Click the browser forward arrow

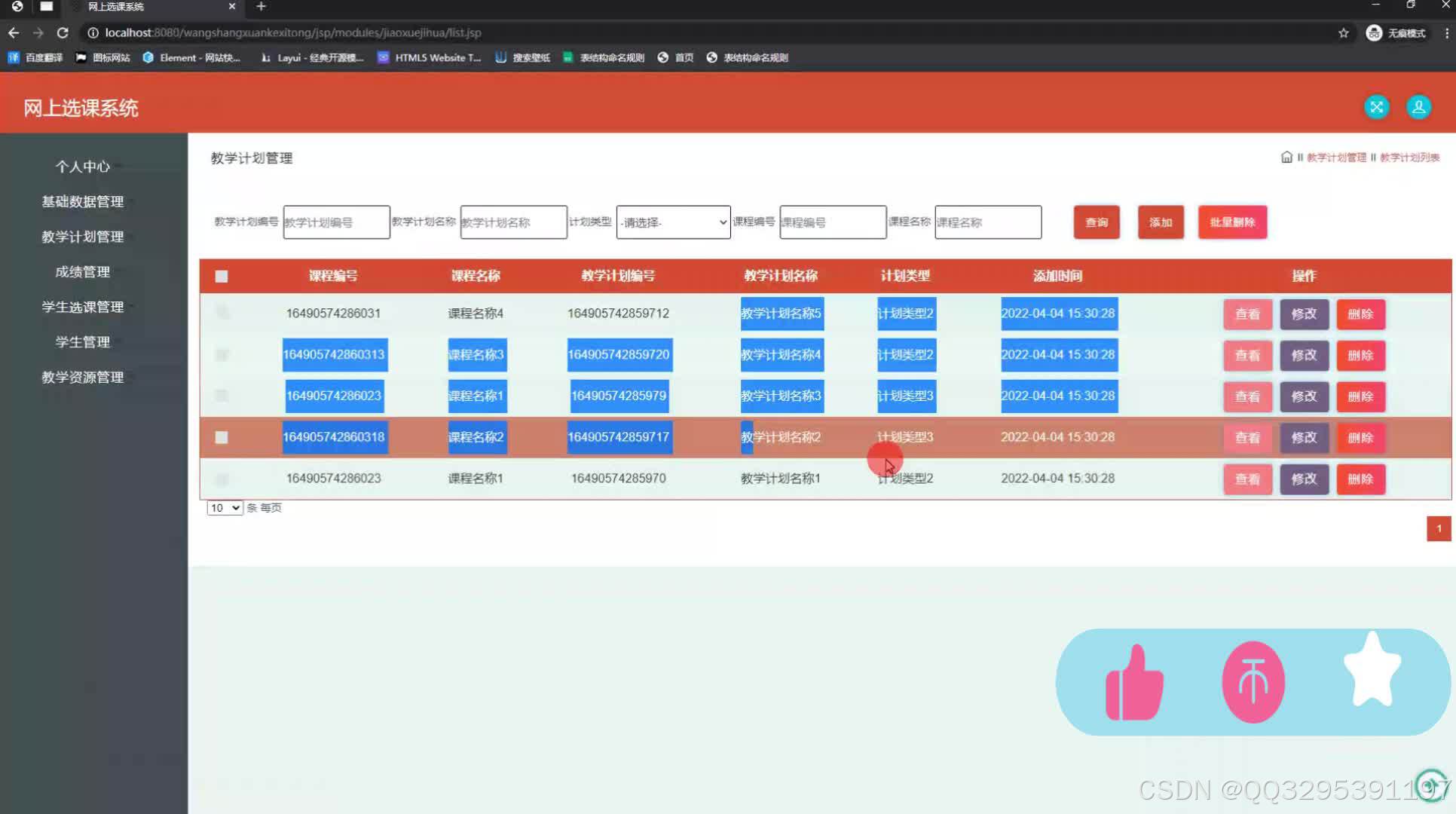[x=38, y=32]
